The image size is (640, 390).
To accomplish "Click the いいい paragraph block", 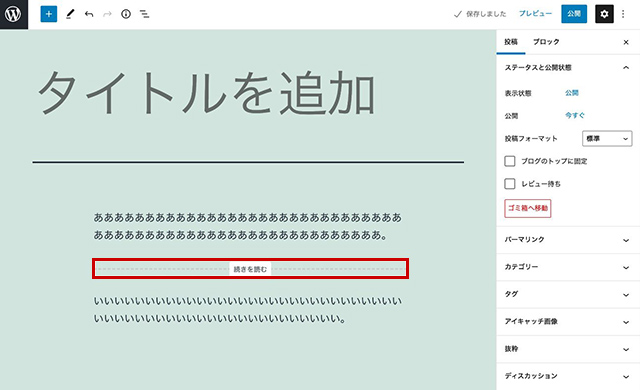I will point(248,310).
